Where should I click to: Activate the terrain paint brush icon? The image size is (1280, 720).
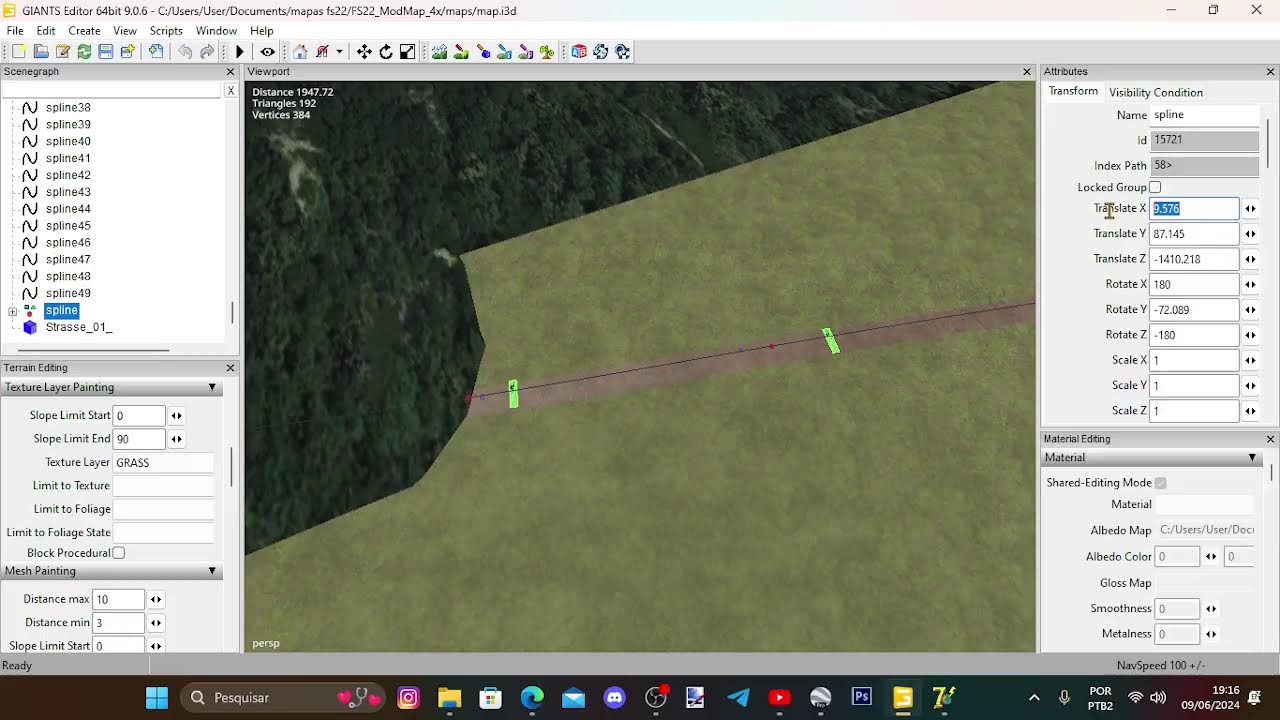tap(461, 52)
